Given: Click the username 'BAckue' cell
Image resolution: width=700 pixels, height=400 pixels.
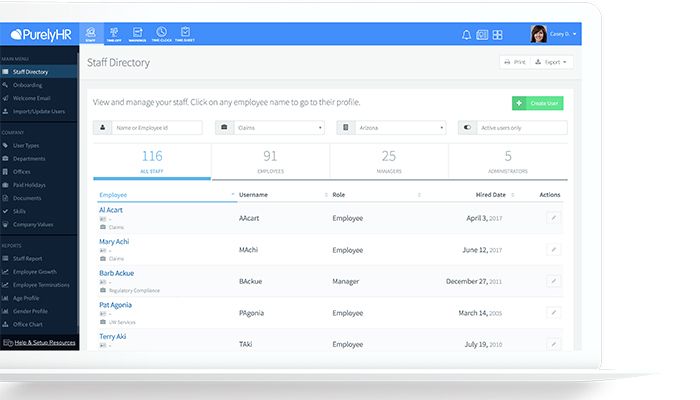Looking at the screenshot, I should coord(250,281).
